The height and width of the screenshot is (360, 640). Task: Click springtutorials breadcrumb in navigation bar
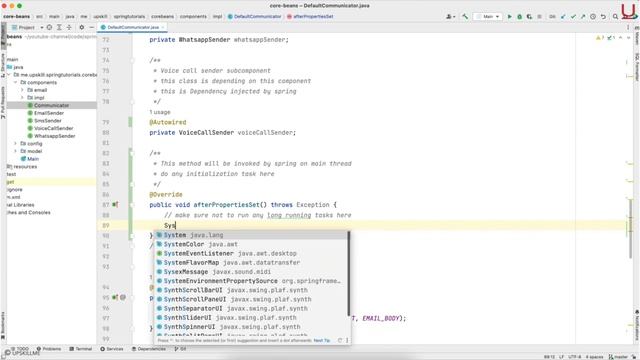129,17
